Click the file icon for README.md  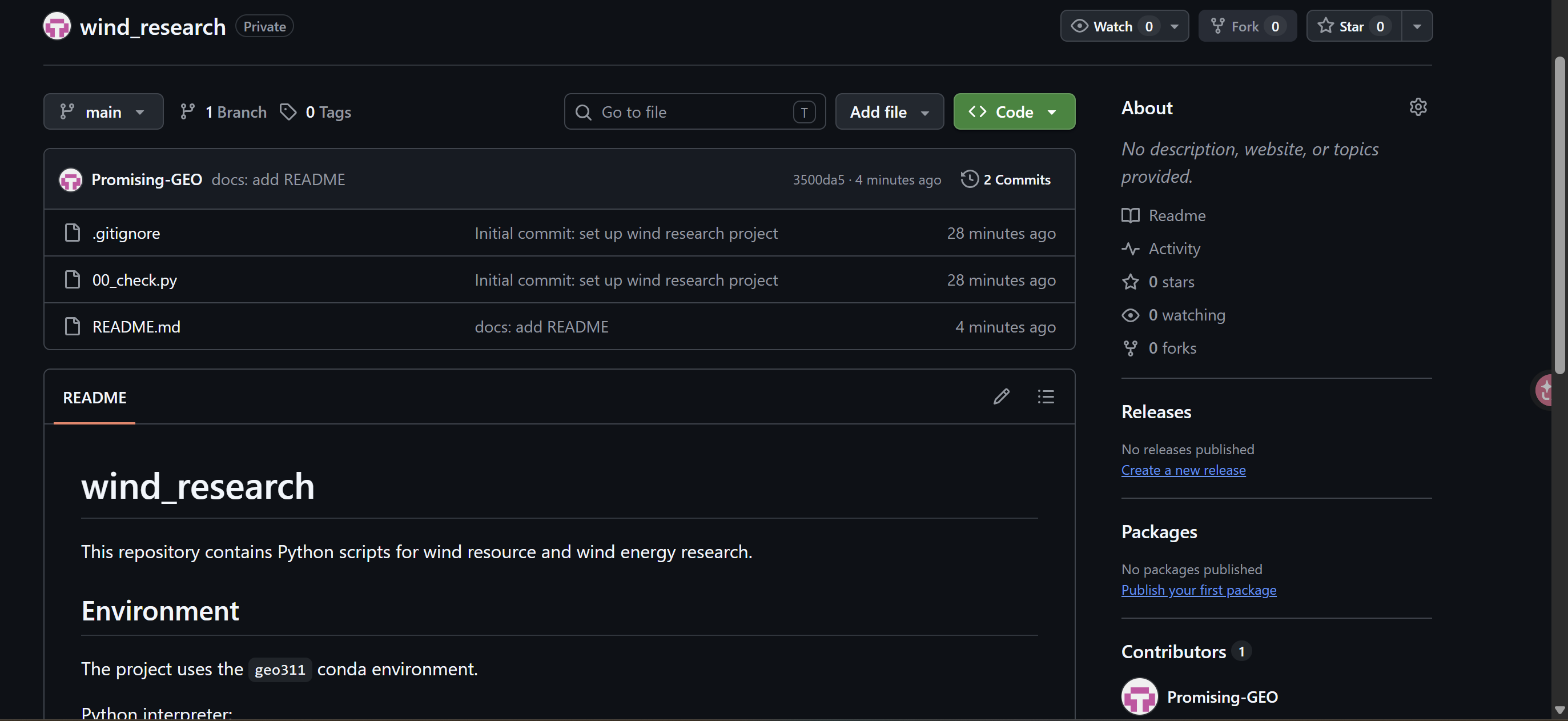pos(73,326)
